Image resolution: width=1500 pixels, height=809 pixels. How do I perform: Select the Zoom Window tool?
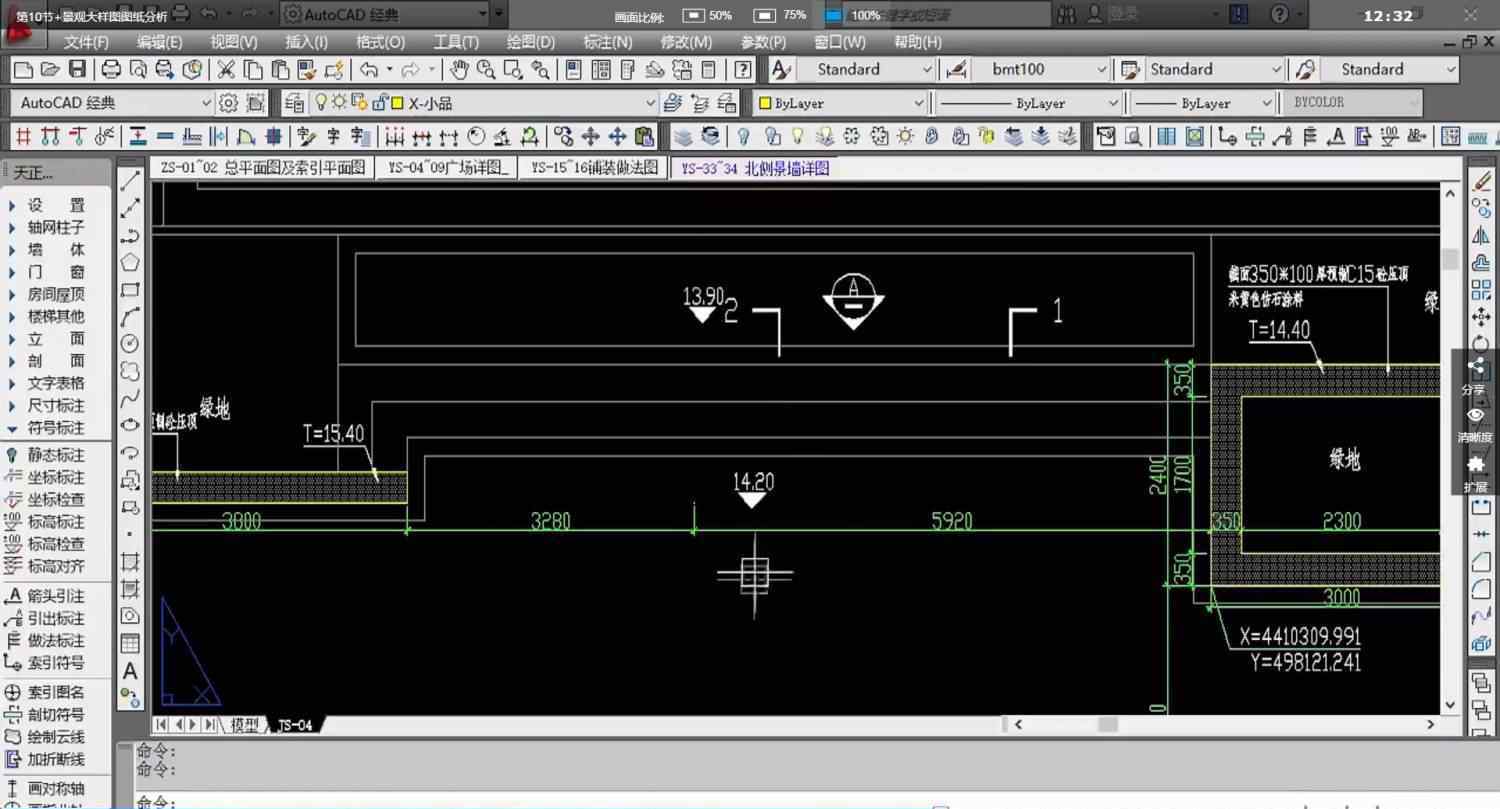point(513,70)
